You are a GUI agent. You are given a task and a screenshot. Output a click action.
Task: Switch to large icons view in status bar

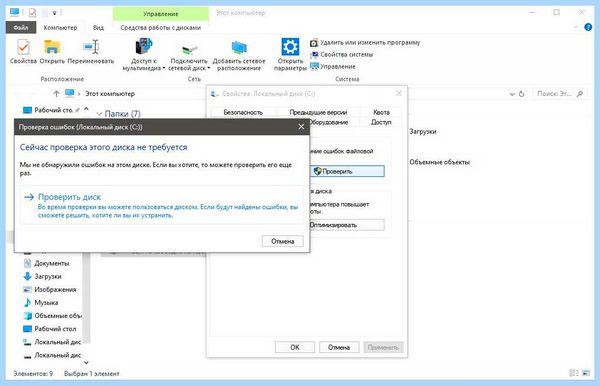[x=586, y=373]
